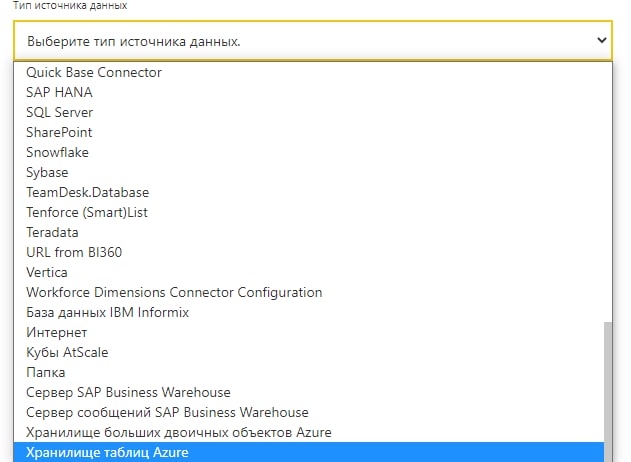Select Сервер SAP Business Warehouse

point(309,392)
